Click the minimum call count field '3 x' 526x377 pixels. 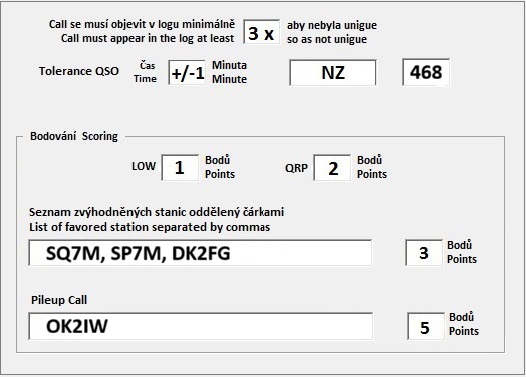(261, 32)
